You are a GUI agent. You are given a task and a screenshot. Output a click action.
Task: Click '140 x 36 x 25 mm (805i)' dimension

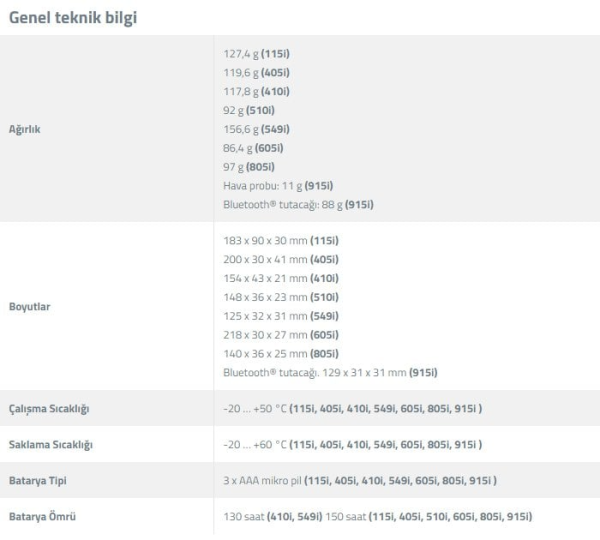(x=281, y=354)
